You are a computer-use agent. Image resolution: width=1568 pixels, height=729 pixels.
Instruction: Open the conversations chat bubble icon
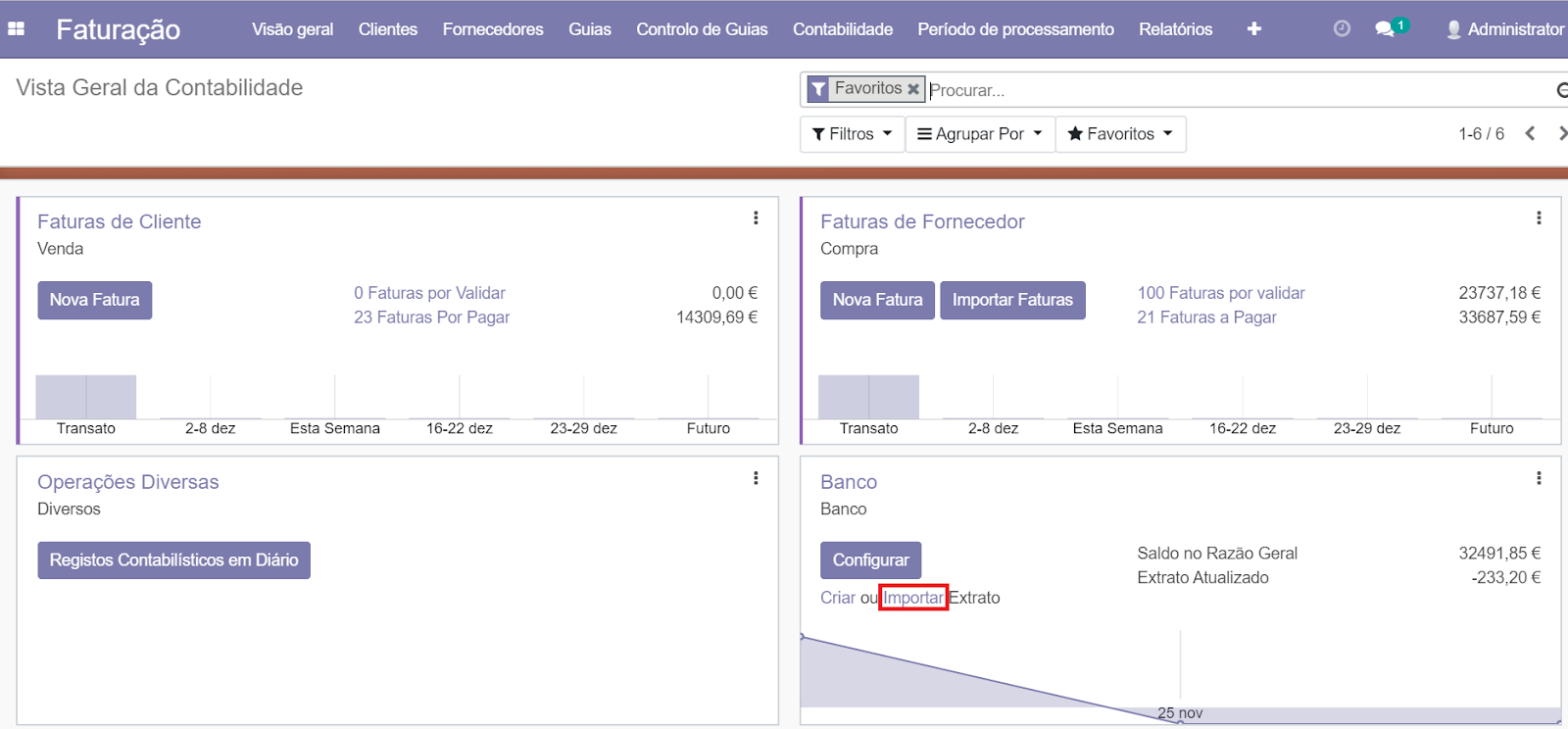click(x=1384, y=29)
